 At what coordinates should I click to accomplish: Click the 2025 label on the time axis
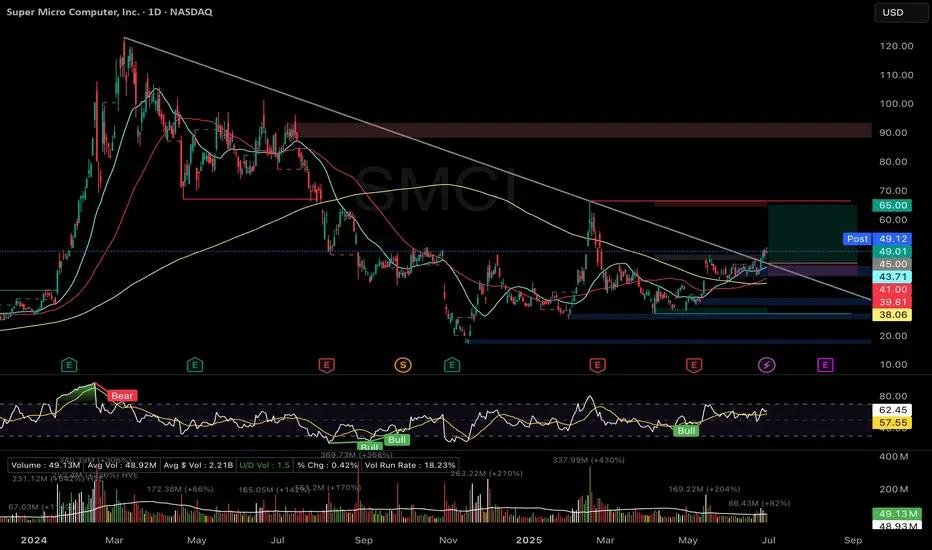[528, 540]
